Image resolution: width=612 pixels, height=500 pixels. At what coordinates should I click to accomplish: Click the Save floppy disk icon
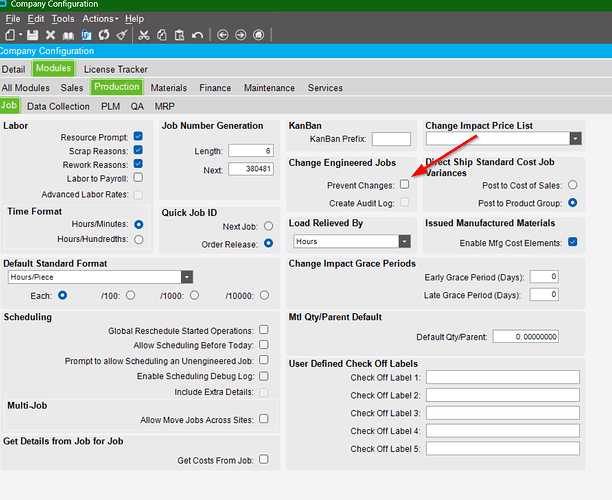click(x=32, y=35)
